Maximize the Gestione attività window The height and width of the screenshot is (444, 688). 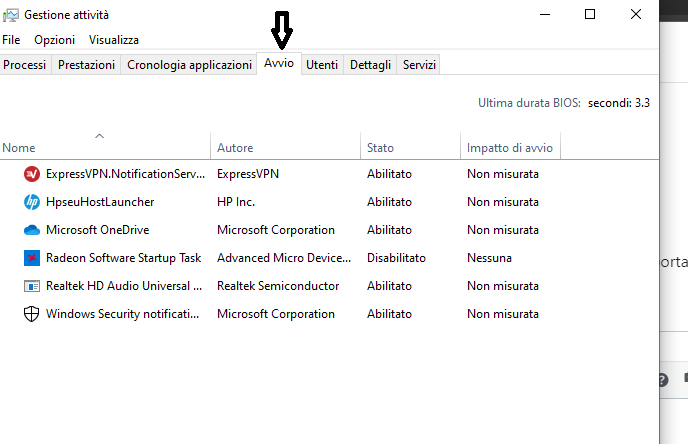tap(590, 14)
